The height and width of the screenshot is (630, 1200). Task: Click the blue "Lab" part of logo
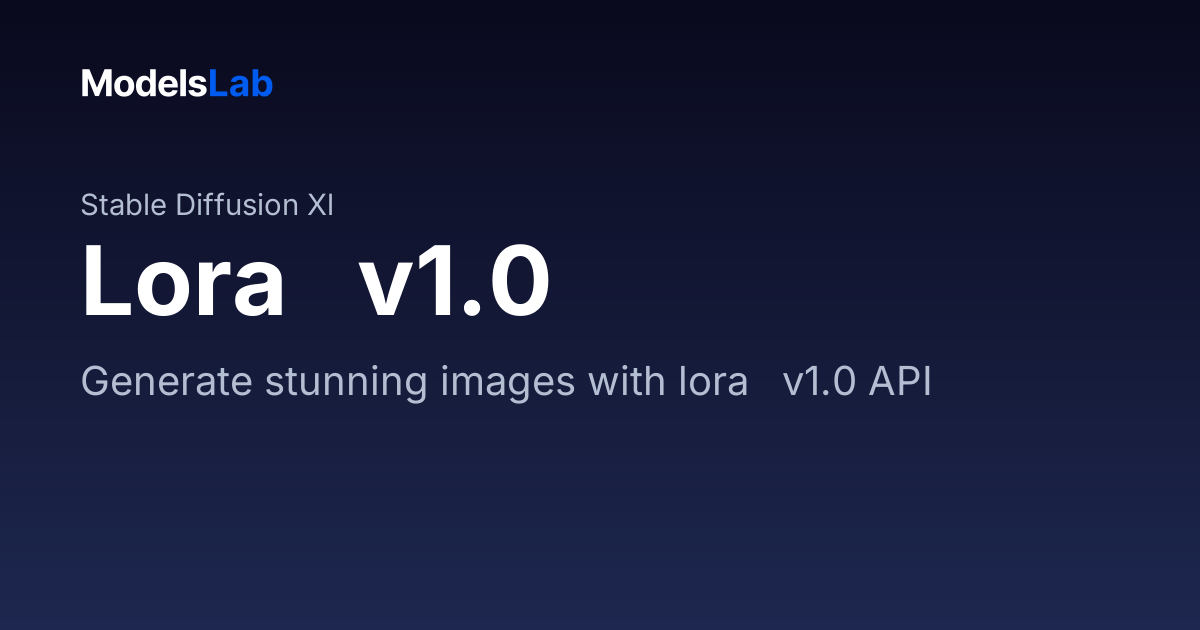tap(241, 84)
